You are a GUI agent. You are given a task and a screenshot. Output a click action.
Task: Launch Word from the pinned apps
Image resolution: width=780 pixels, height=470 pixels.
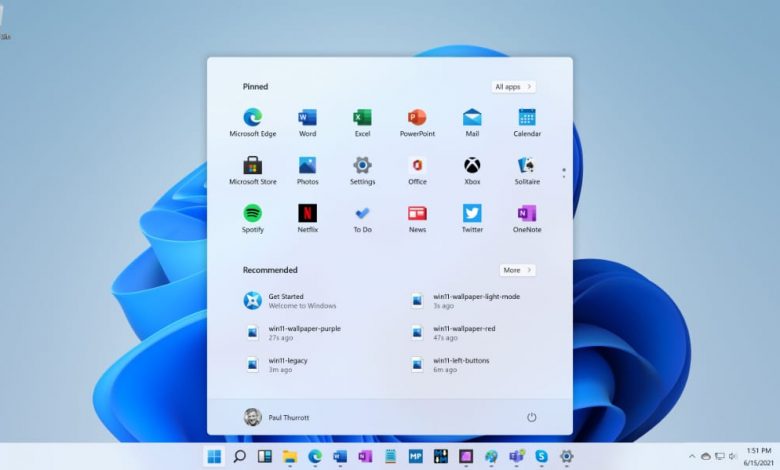click(x=307, y=122)
